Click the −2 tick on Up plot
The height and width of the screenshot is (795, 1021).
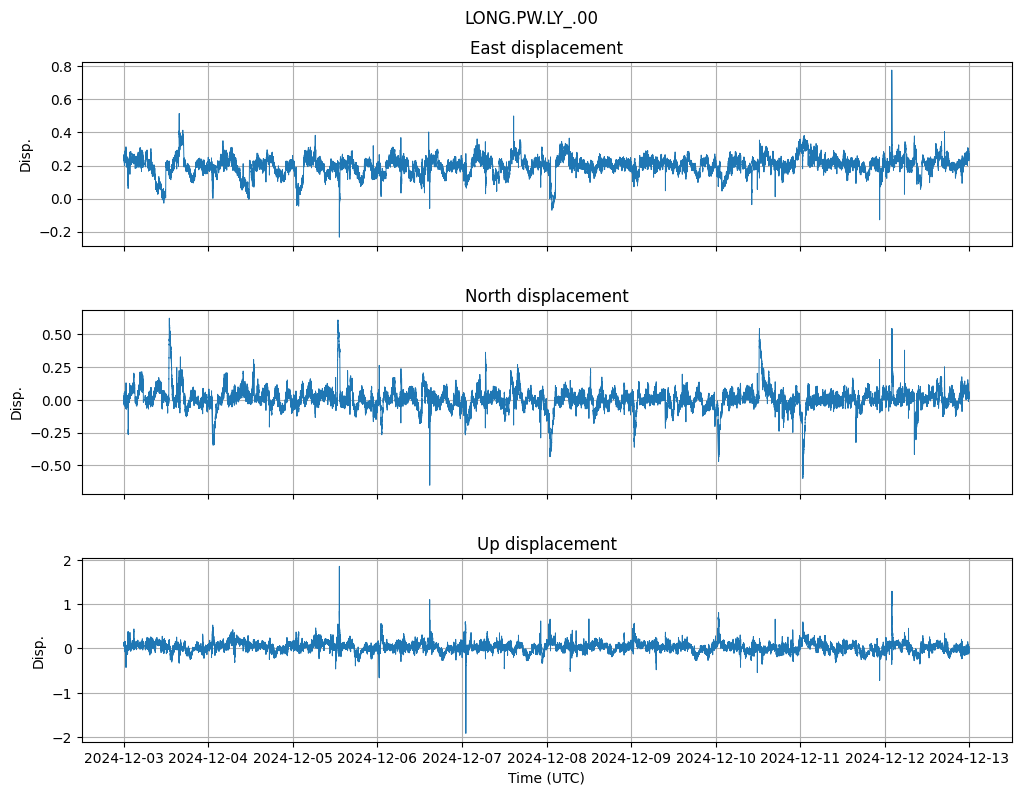(62, 737)
